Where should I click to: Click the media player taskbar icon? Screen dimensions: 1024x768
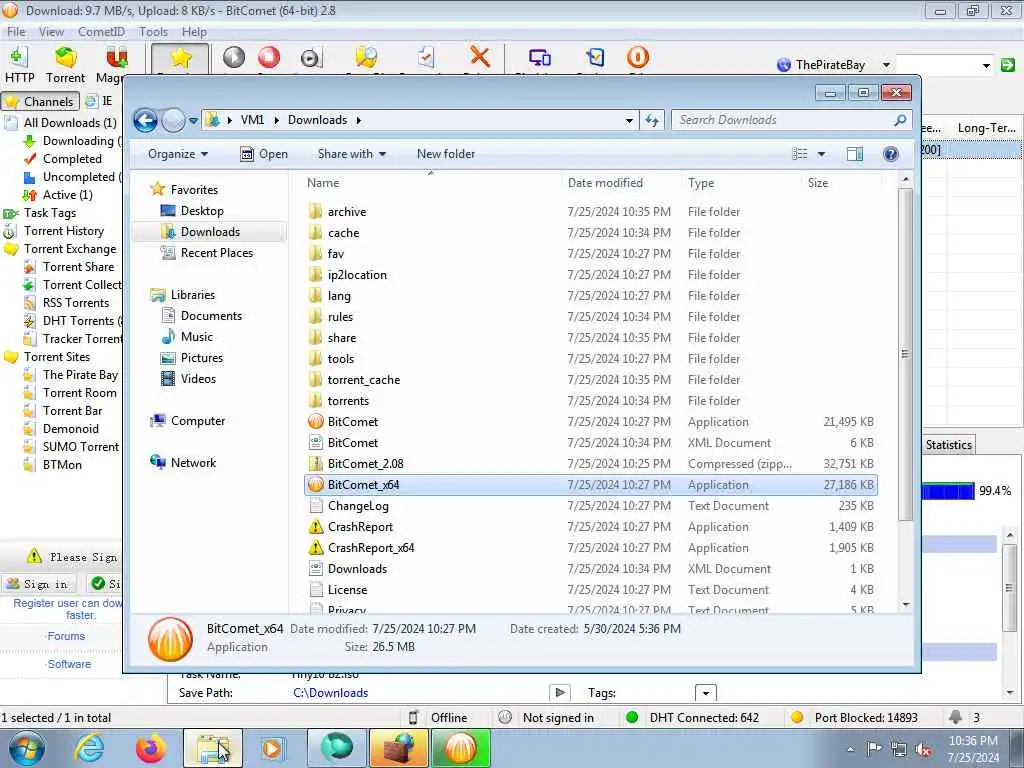(x=273, y=748)
